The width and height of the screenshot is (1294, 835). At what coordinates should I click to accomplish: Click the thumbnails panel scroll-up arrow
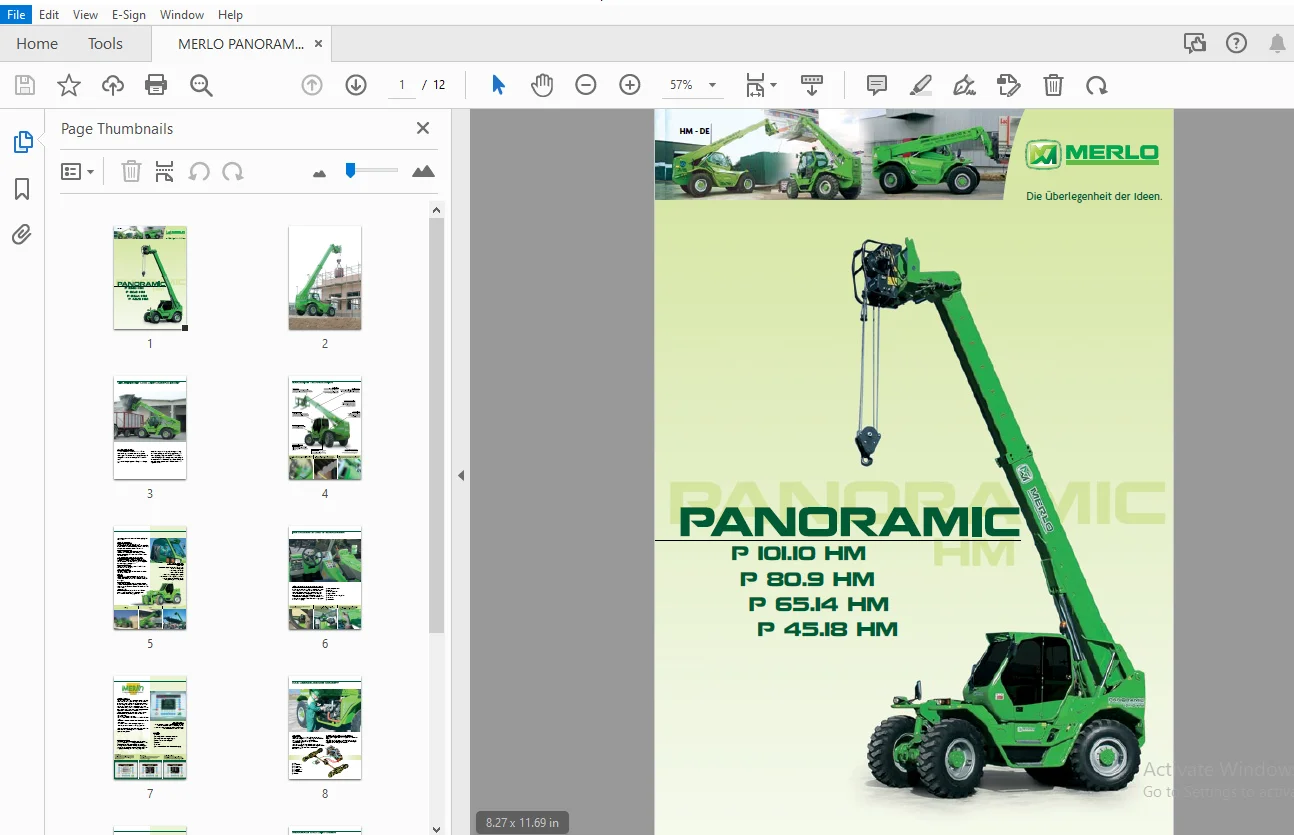436,210
